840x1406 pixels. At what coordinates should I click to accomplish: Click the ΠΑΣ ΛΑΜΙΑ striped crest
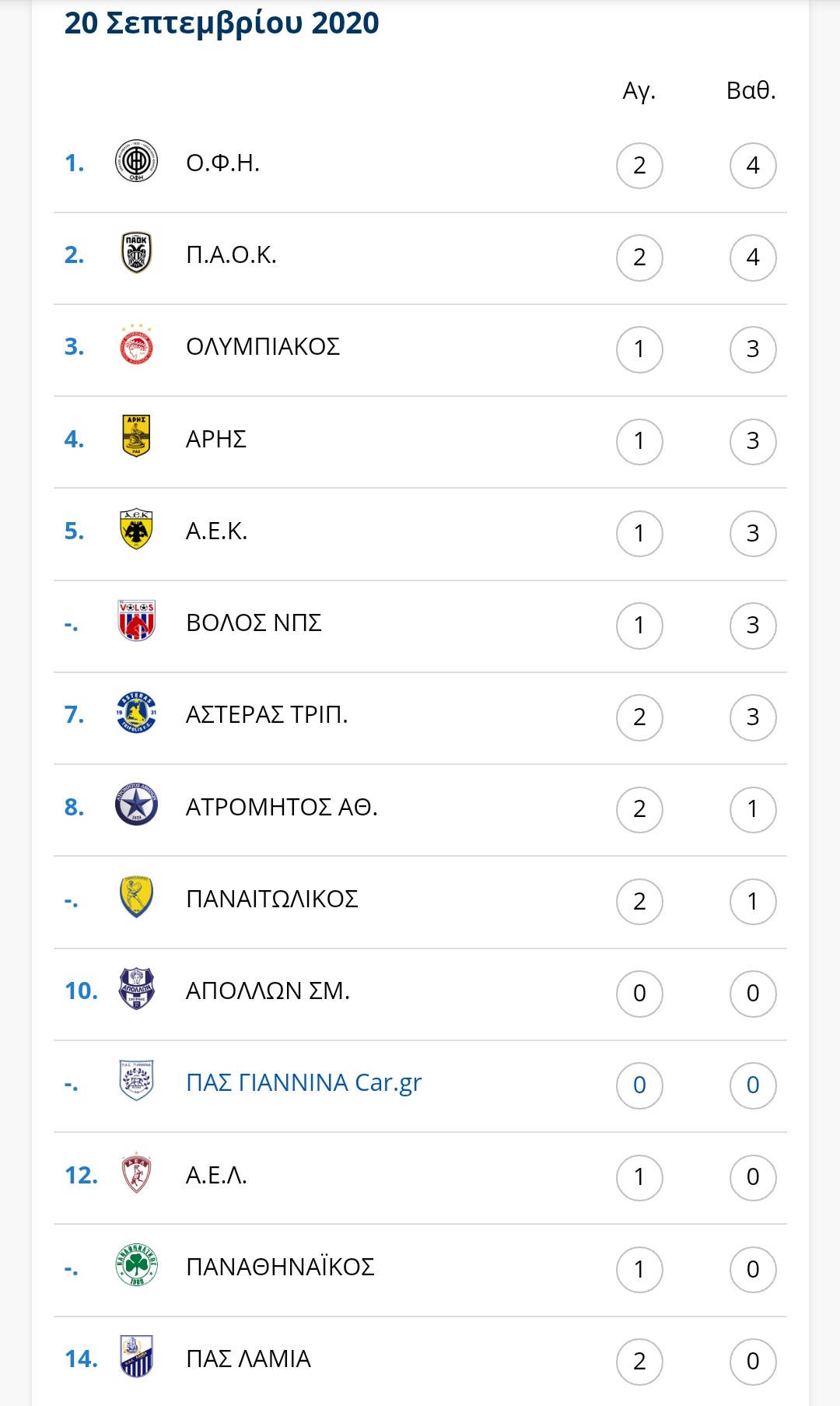point(136,1356)
